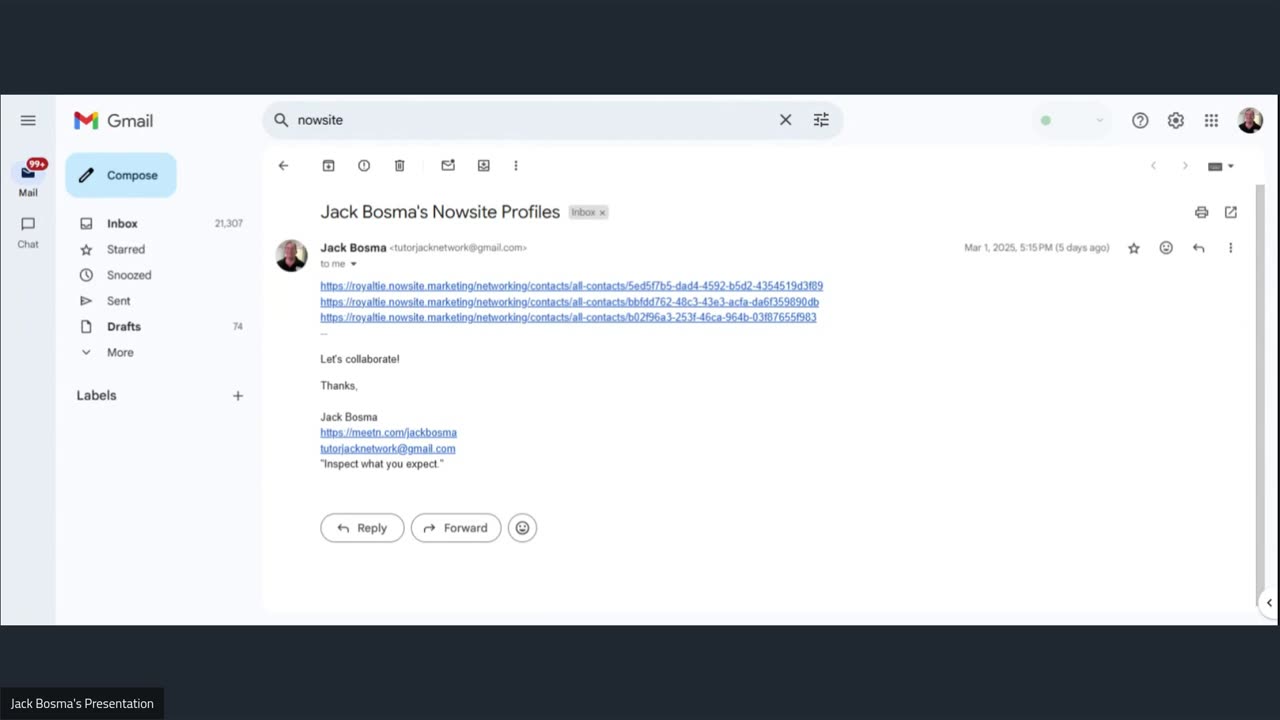This screenshot has height=720, width=1280.
Task: Open the link ending in da6f359890db
Action: tap(569, 302)
